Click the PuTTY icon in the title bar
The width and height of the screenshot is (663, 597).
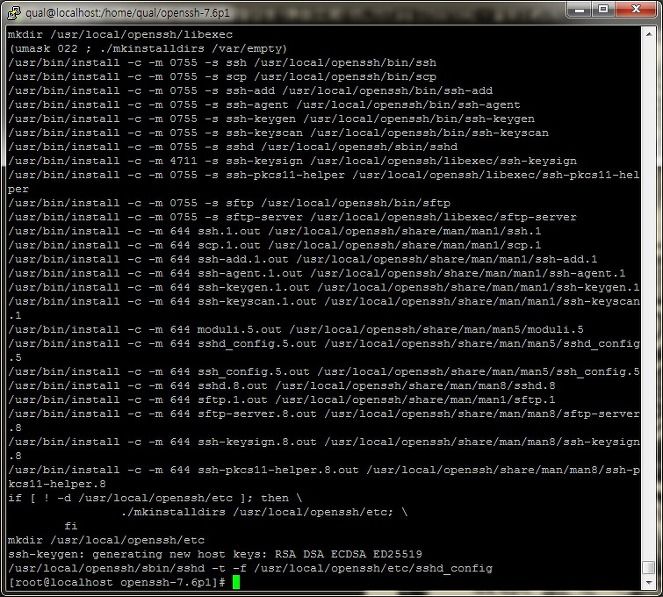pyautogui.click(x=13, y=12)
